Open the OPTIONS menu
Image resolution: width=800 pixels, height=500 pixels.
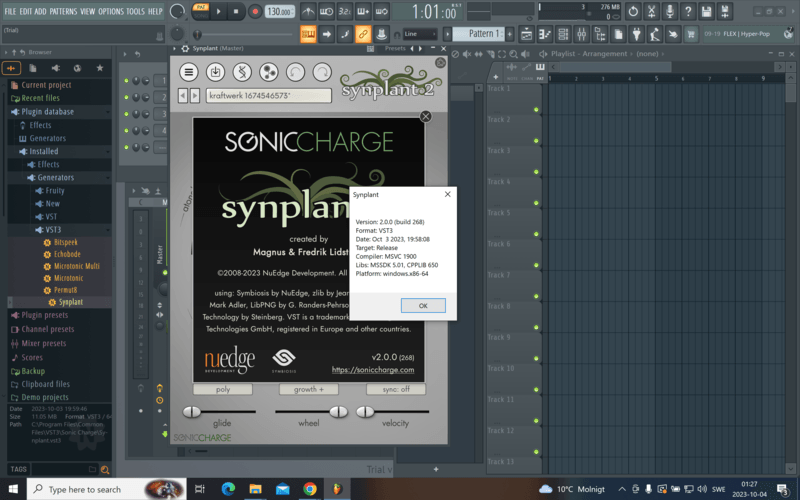click(111, 11)
